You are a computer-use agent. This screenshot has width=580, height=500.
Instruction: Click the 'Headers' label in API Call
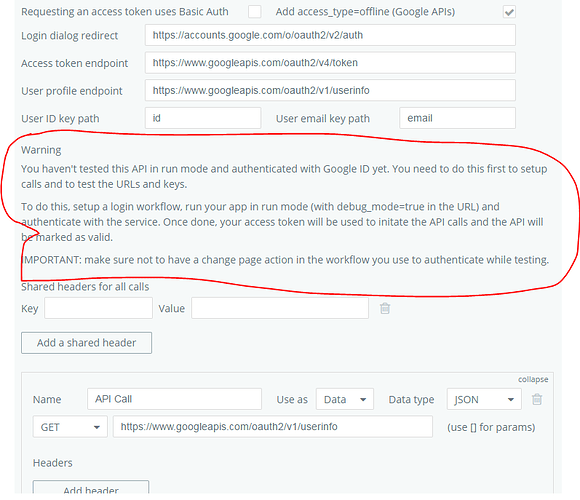click(53, 463)
